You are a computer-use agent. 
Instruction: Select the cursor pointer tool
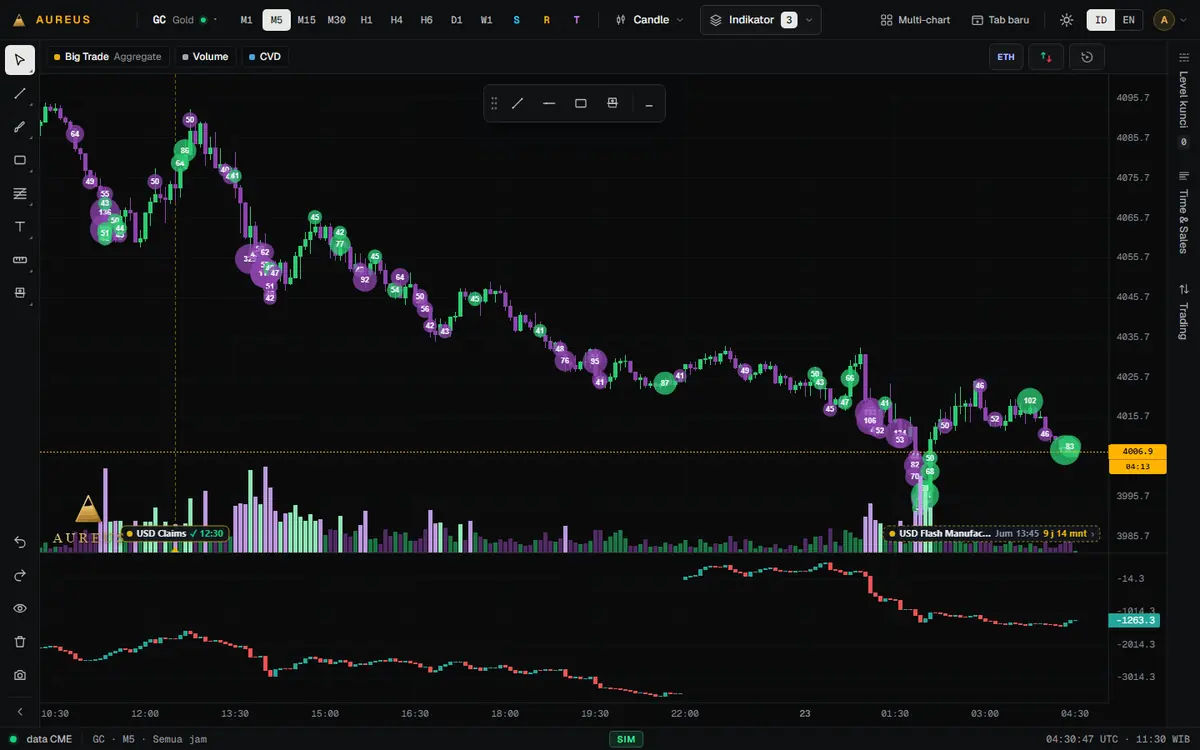[x=20, y=60]
